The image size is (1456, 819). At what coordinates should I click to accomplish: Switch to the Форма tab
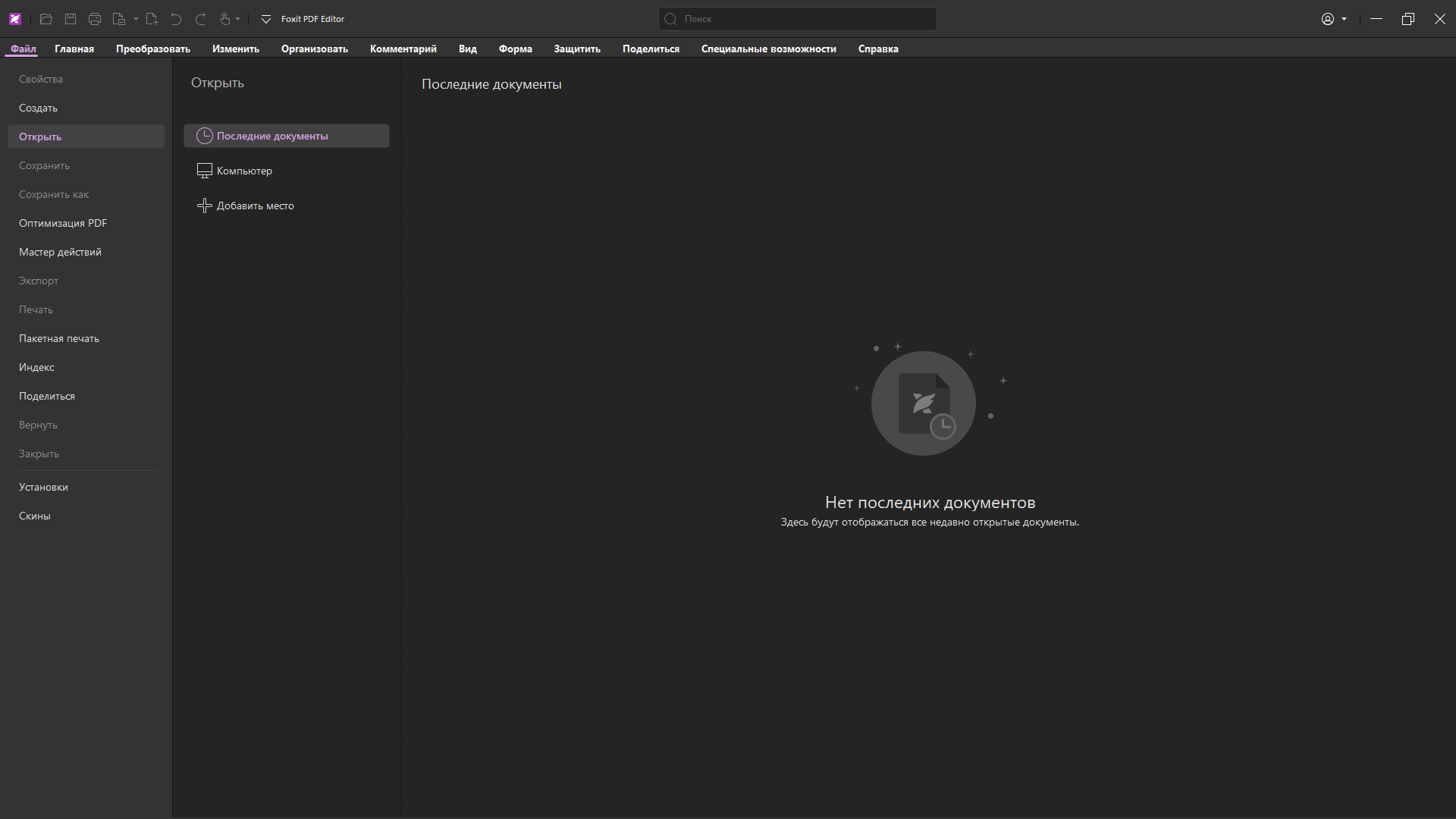tap(516, 49)
